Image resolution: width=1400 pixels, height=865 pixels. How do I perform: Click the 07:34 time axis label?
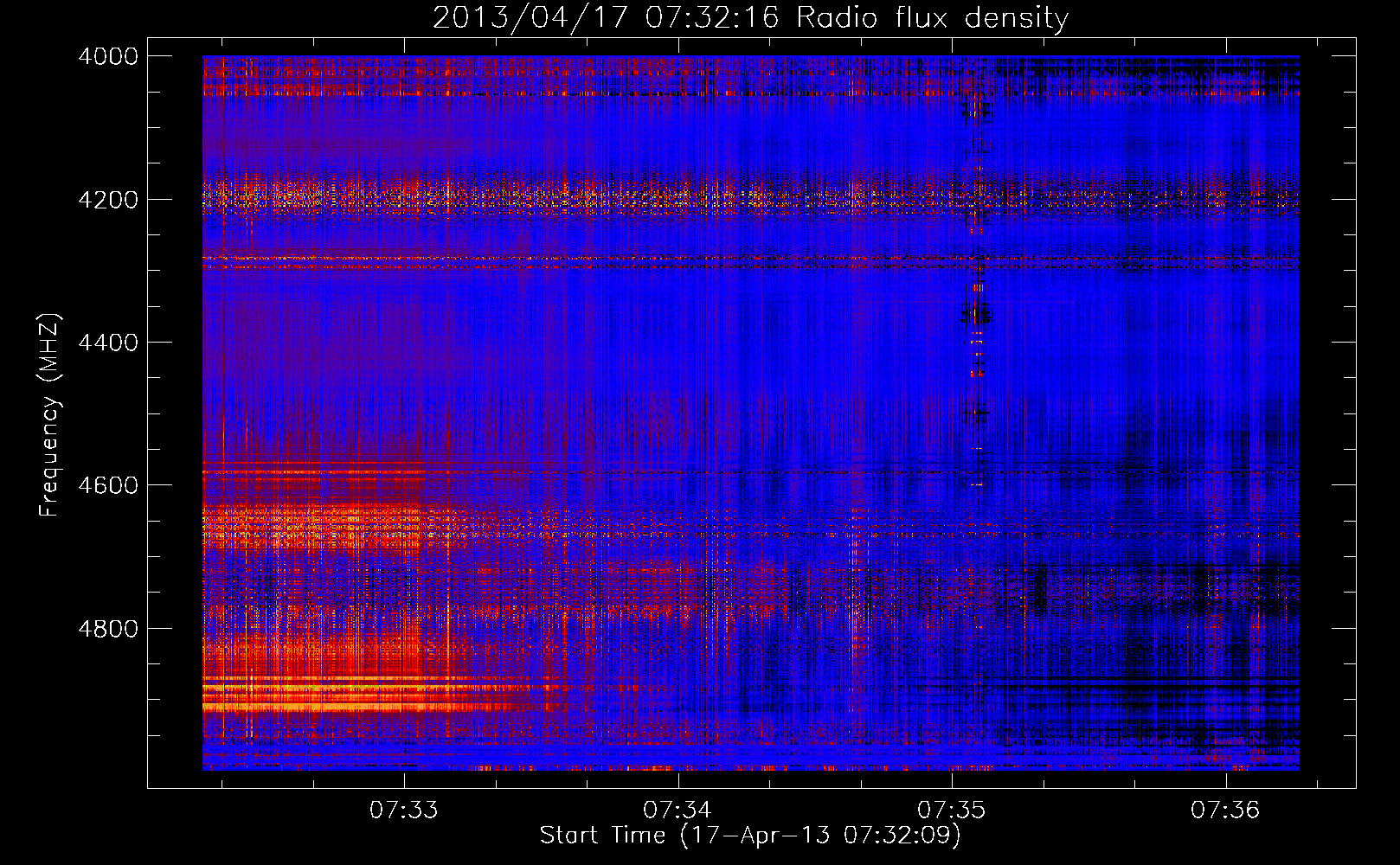[678, 811]
